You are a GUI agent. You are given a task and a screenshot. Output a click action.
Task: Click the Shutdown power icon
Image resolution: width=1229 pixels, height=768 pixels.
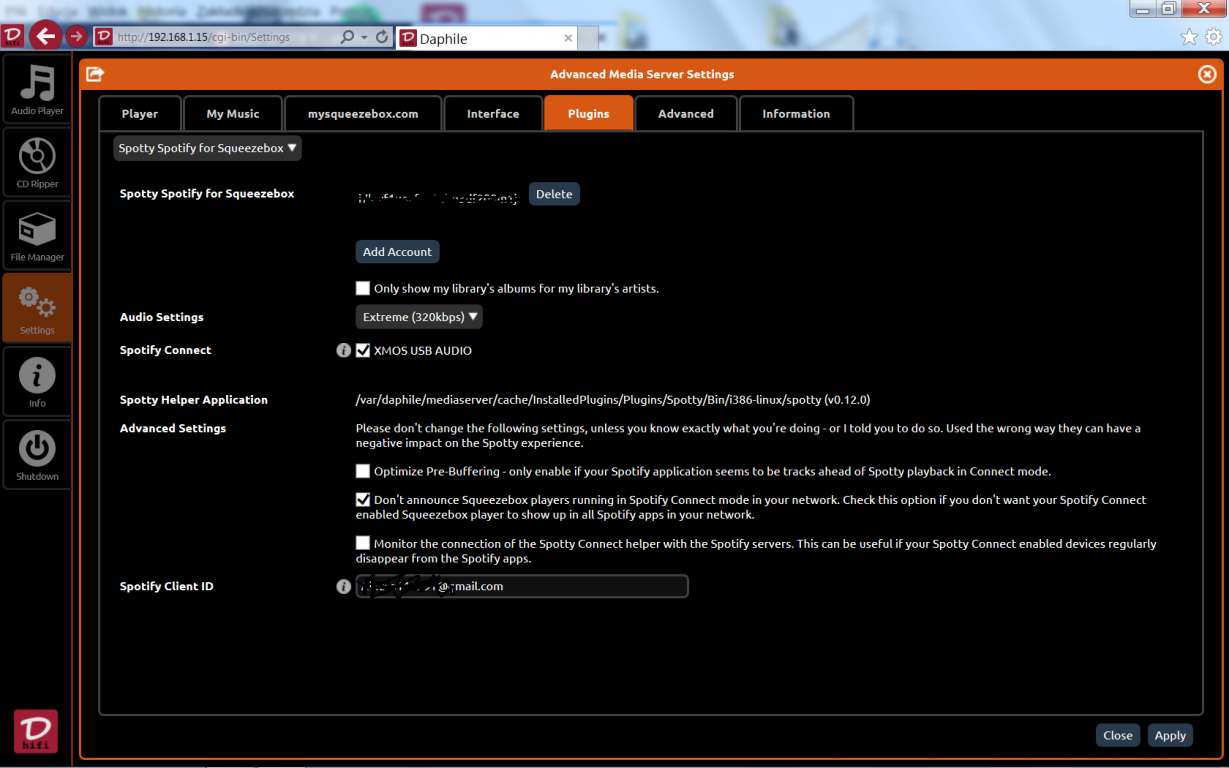pyautogui.click(x=37, y=455)
